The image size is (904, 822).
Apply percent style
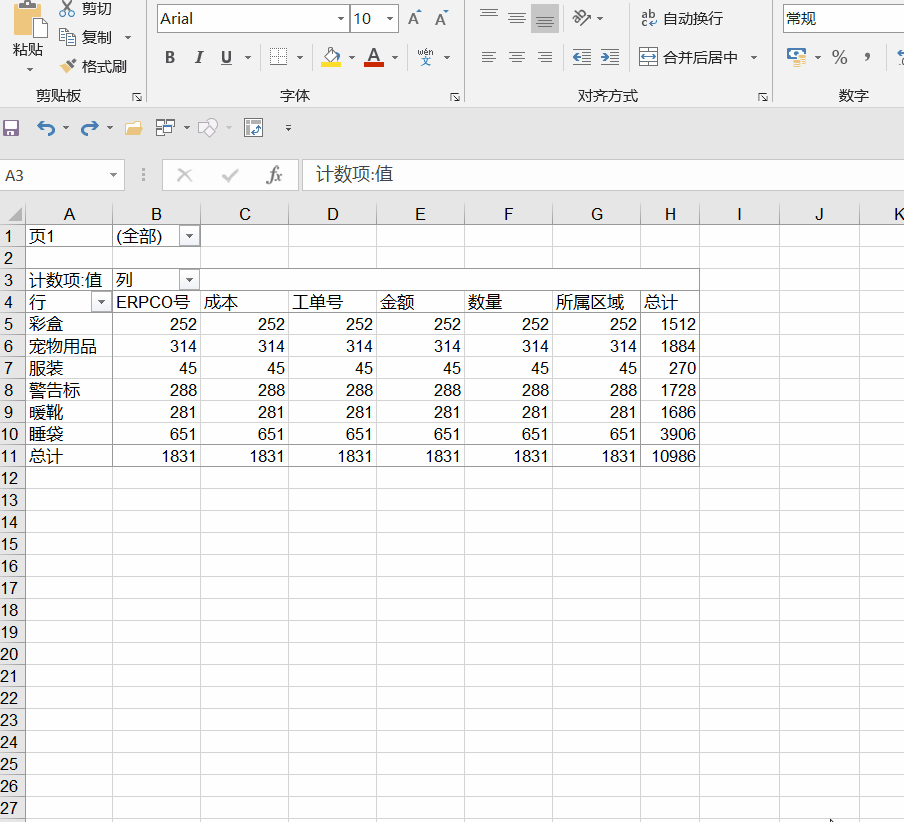coord(839,57)
